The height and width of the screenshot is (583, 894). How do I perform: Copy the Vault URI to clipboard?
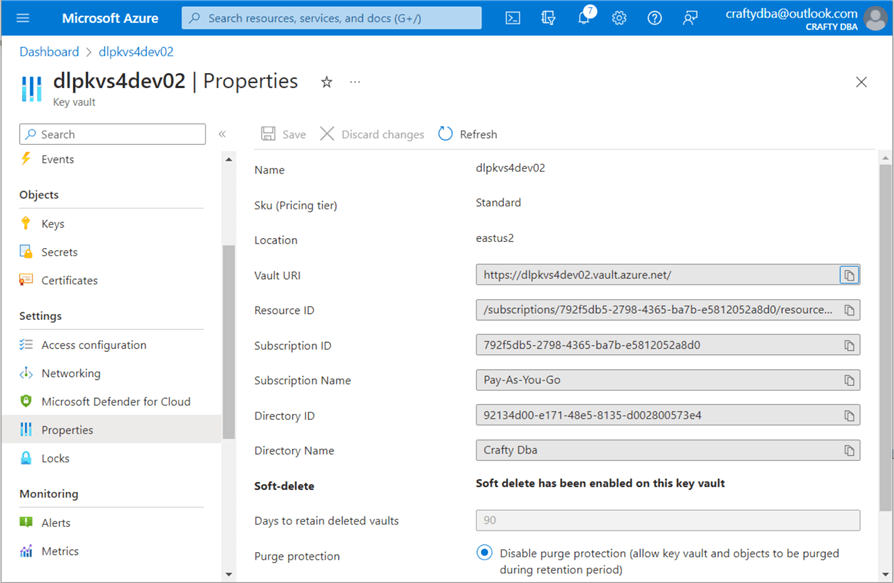[849, 275]
